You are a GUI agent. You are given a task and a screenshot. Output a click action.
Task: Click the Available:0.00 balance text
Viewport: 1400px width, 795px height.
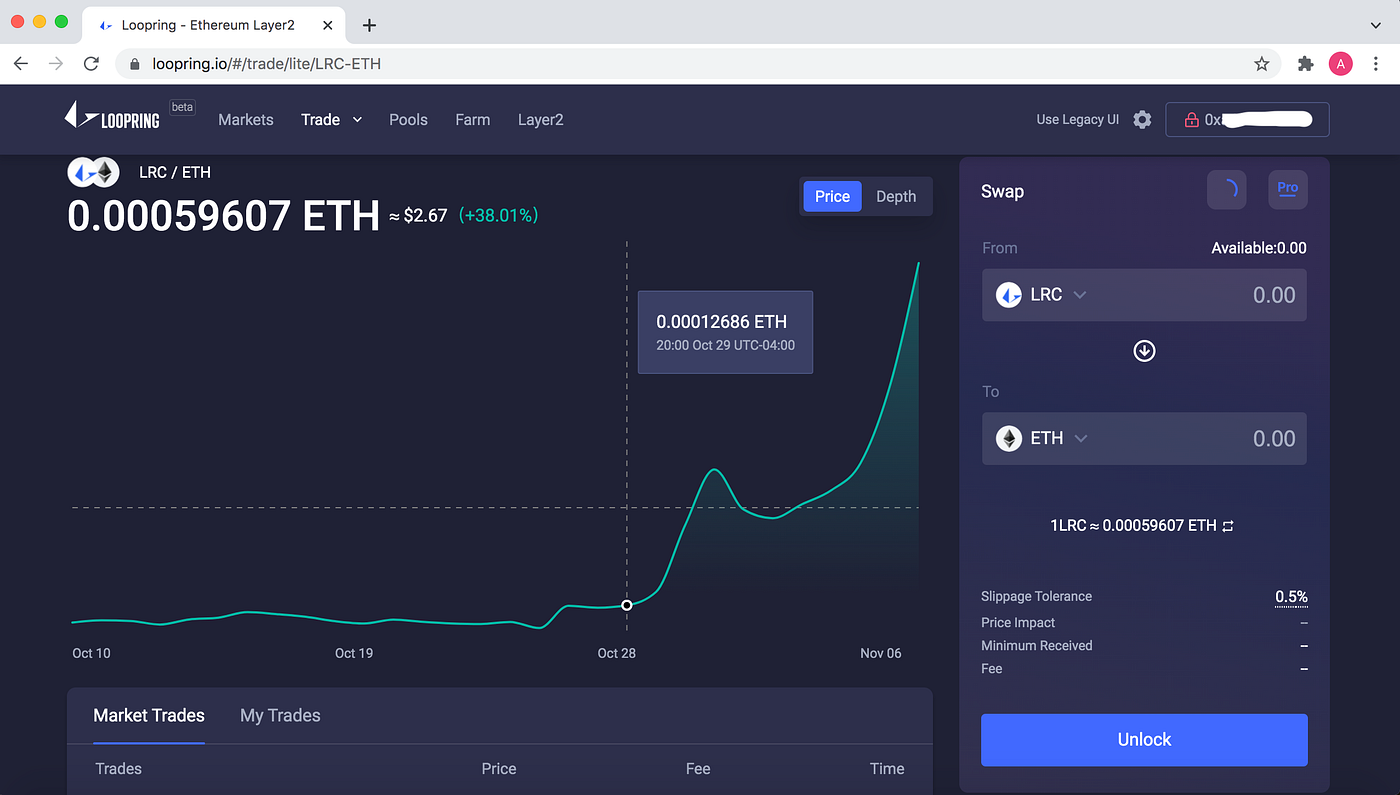[x=1258, y=248]
